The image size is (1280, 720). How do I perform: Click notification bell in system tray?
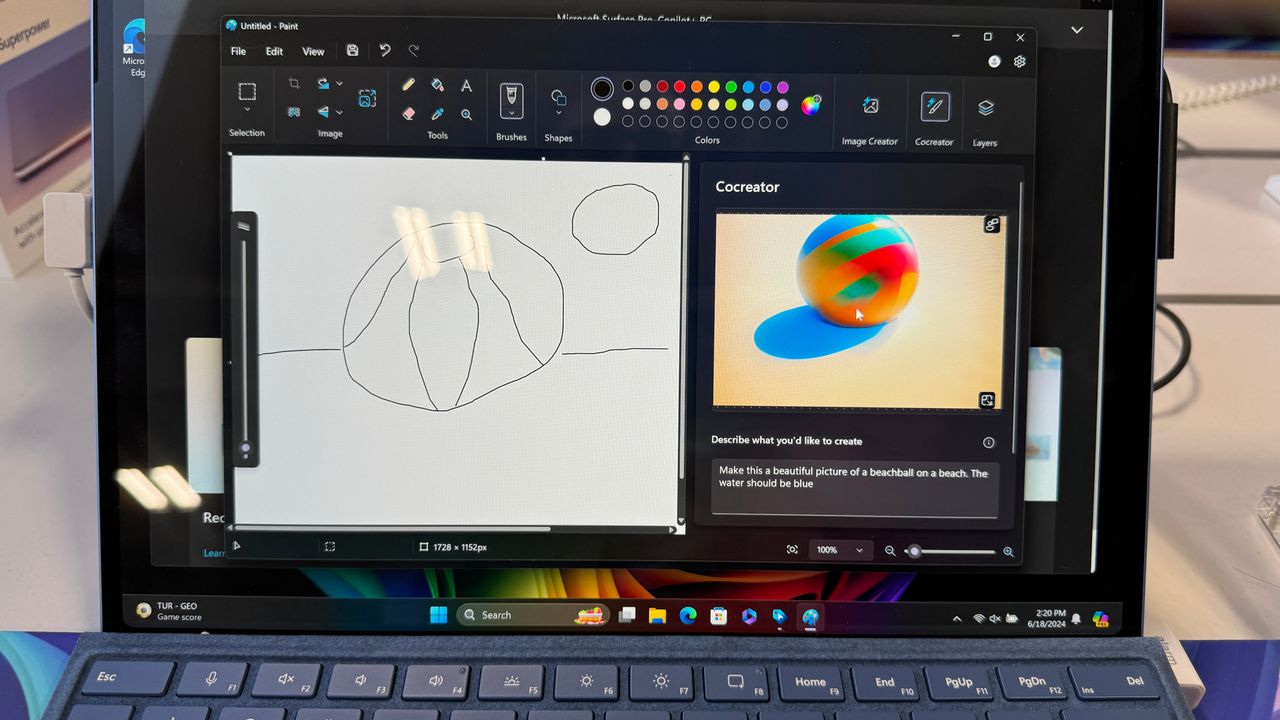tap(1076, 620)
